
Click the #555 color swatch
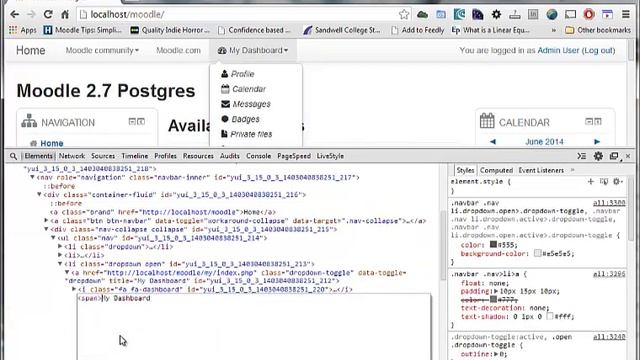493,244
